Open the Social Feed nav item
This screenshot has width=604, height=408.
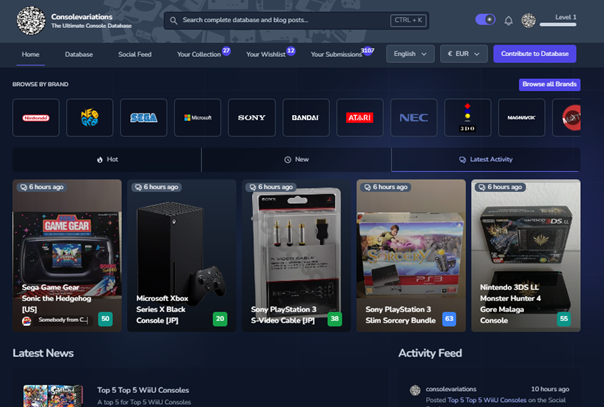click(135, 54)
